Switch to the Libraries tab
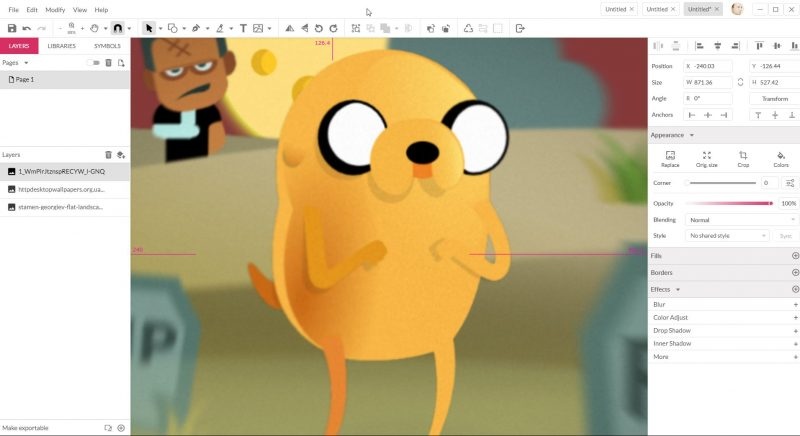The height and width of the screenshot is (436, 800). pos(61,46)
